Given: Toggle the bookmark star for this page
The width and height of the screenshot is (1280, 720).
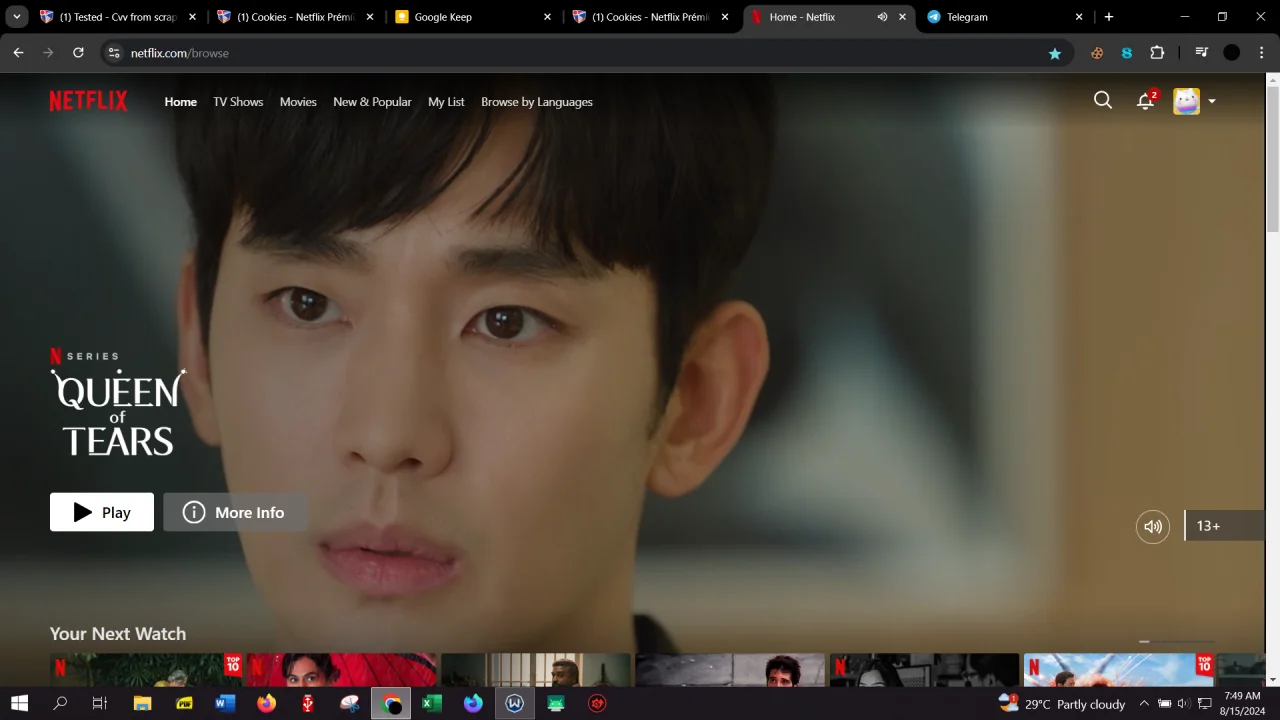Looking at the screenshot, I should 1054,53.
